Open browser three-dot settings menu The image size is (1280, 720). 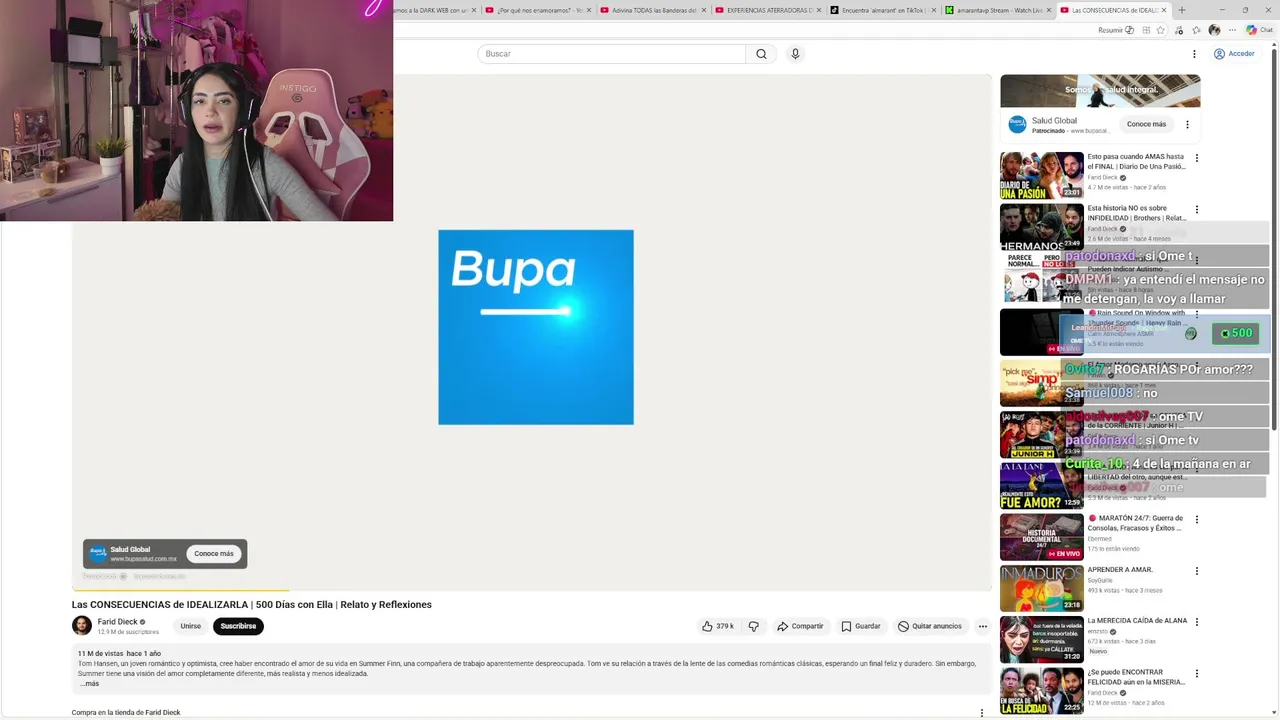(1232, 30)
